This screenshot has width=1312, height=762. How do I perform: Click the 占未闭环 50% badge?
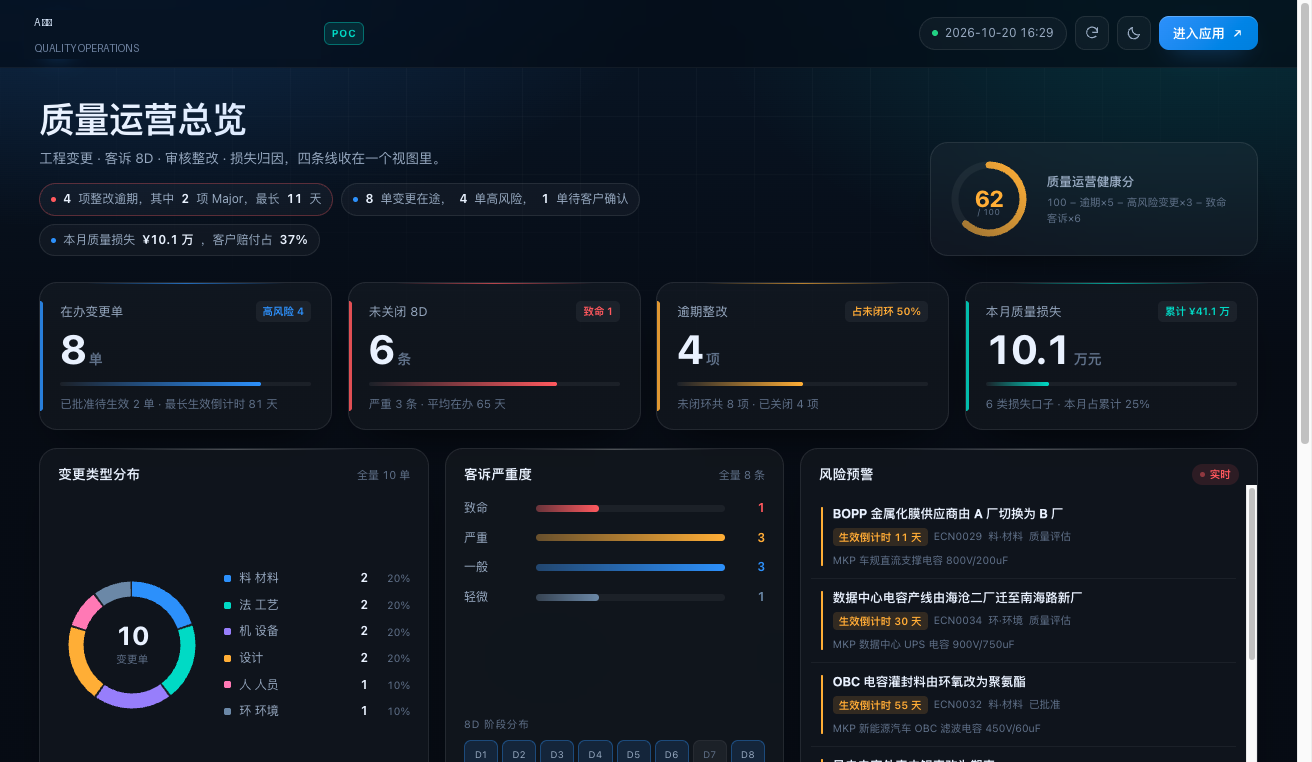coord(886,312)
